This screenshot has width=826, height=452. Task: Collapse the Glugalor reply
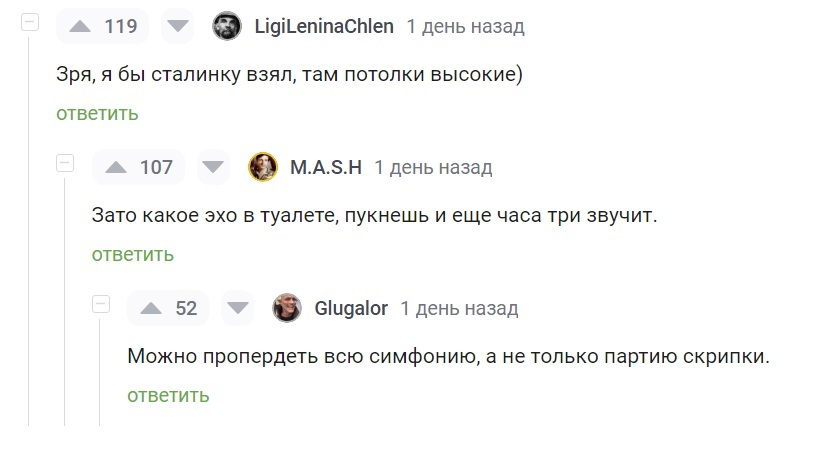coord(100,303)
